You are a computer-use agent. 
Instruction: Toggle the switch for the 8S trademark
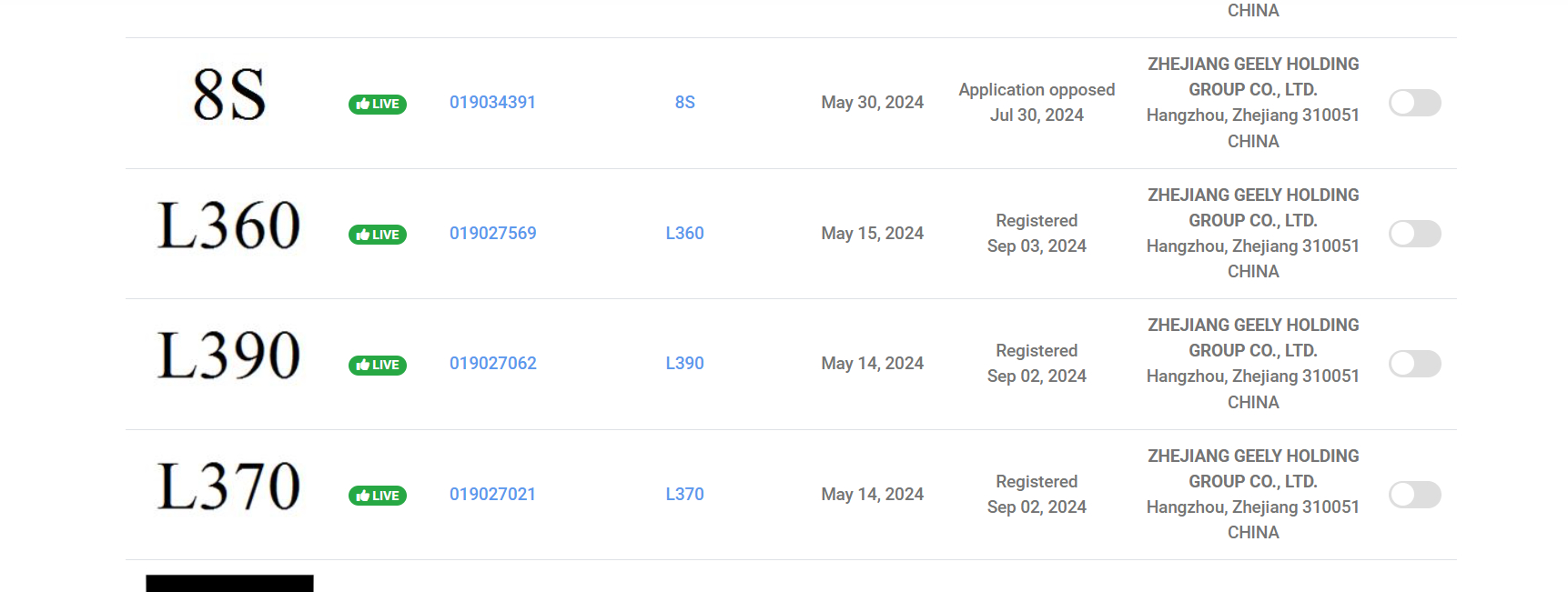(x=1414, y=103)
